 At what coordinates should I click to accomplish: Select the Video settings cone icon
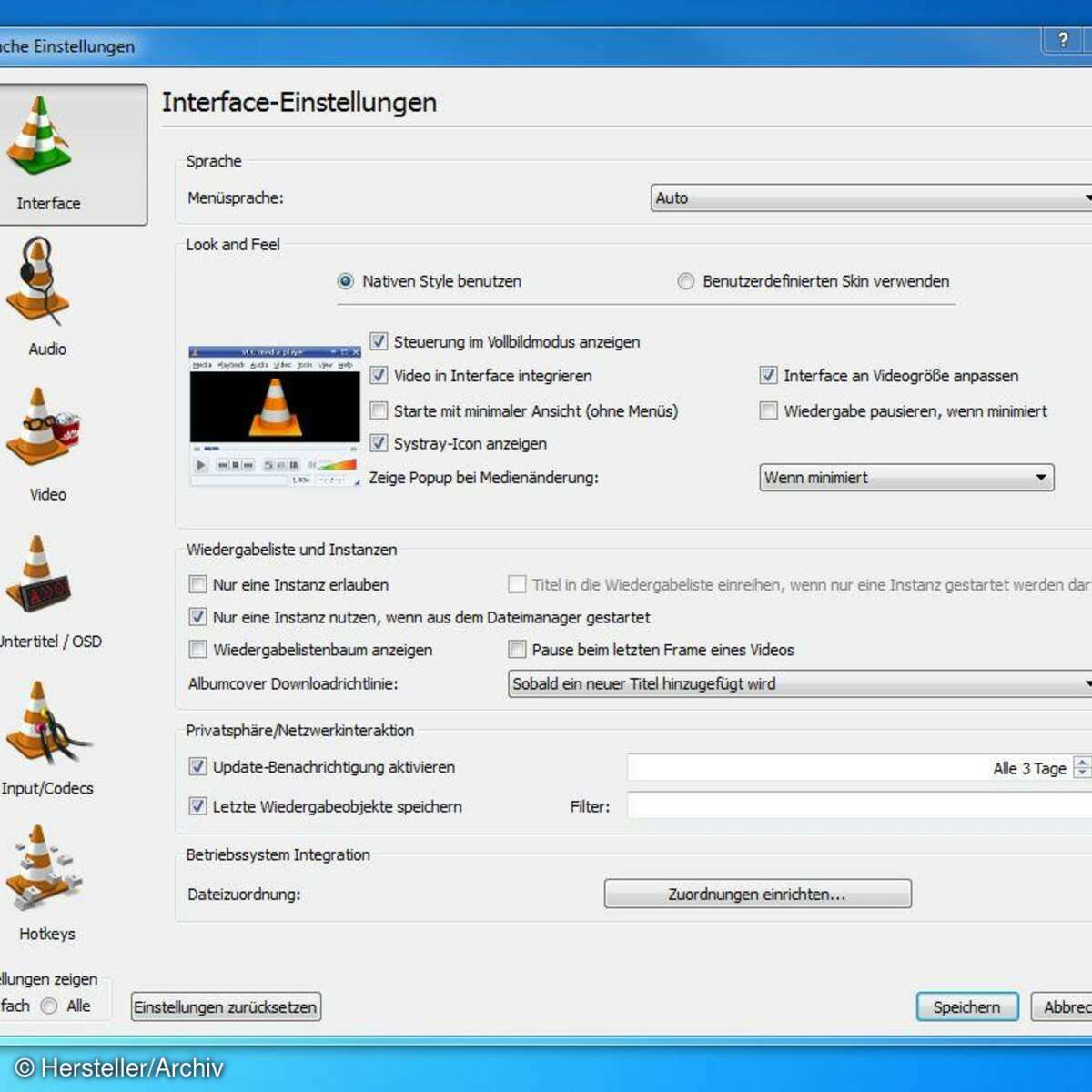click(41, 428)
